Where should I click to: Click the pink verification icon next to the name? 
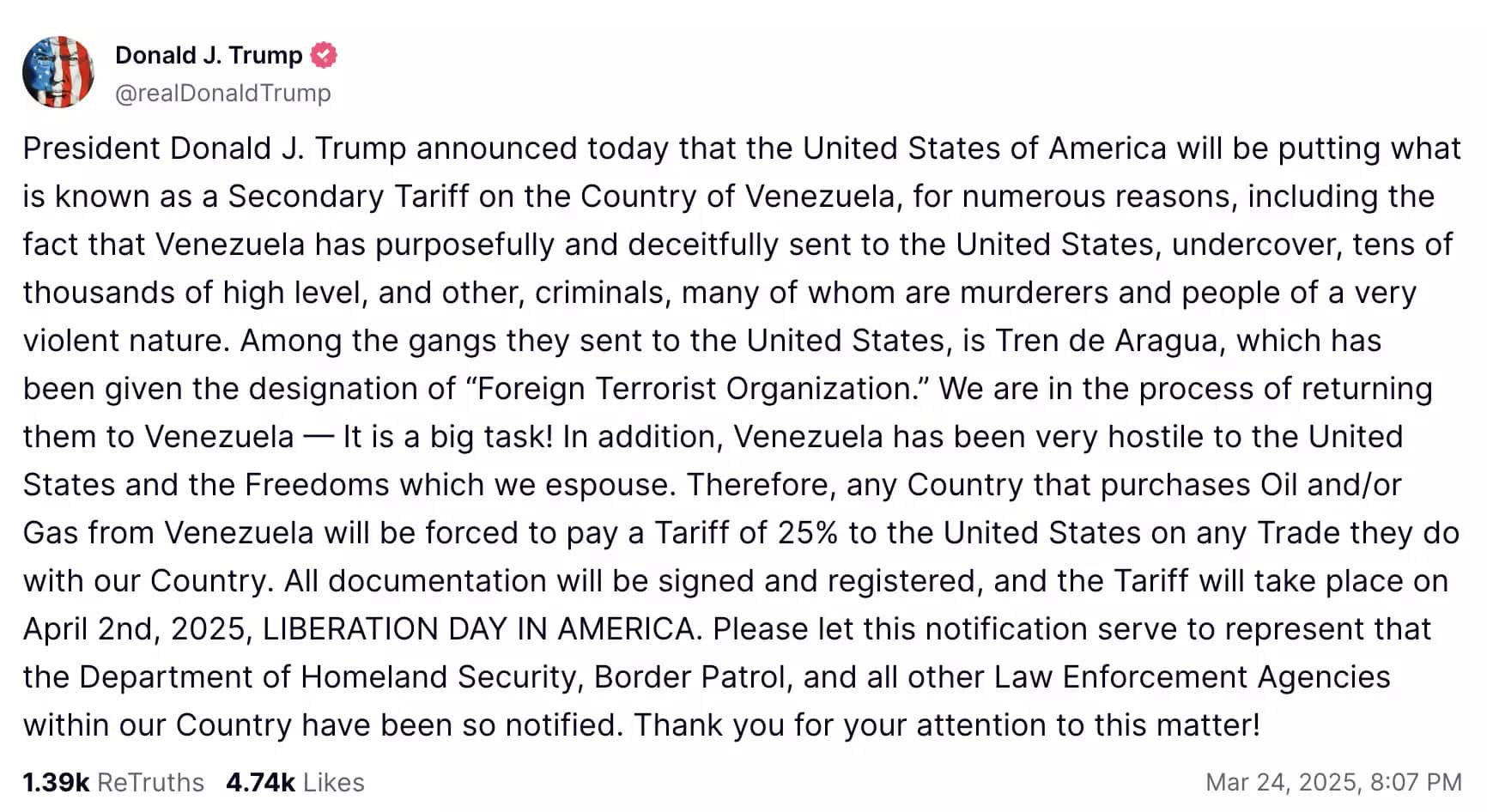pos(322,54)
